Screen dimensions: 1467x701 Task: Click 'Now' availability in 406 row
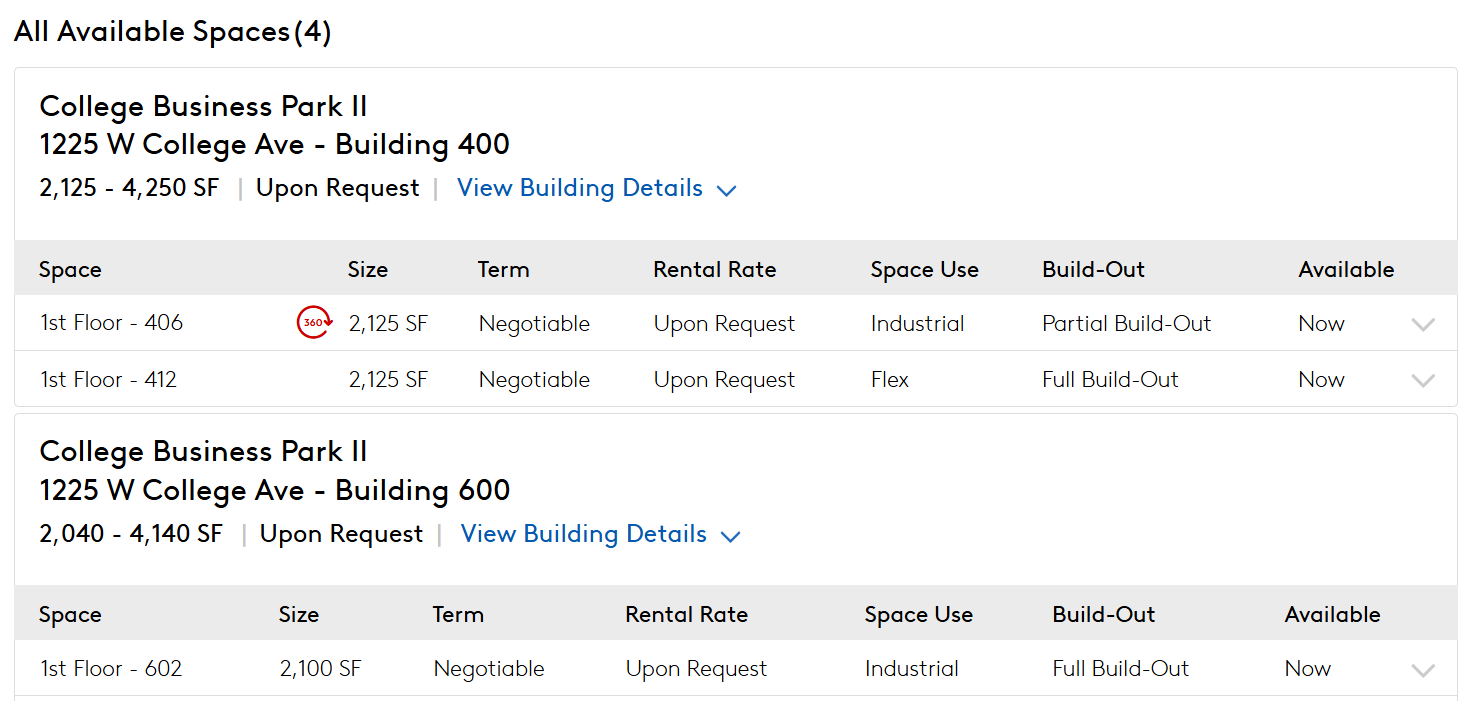[x=1322, y=323]
